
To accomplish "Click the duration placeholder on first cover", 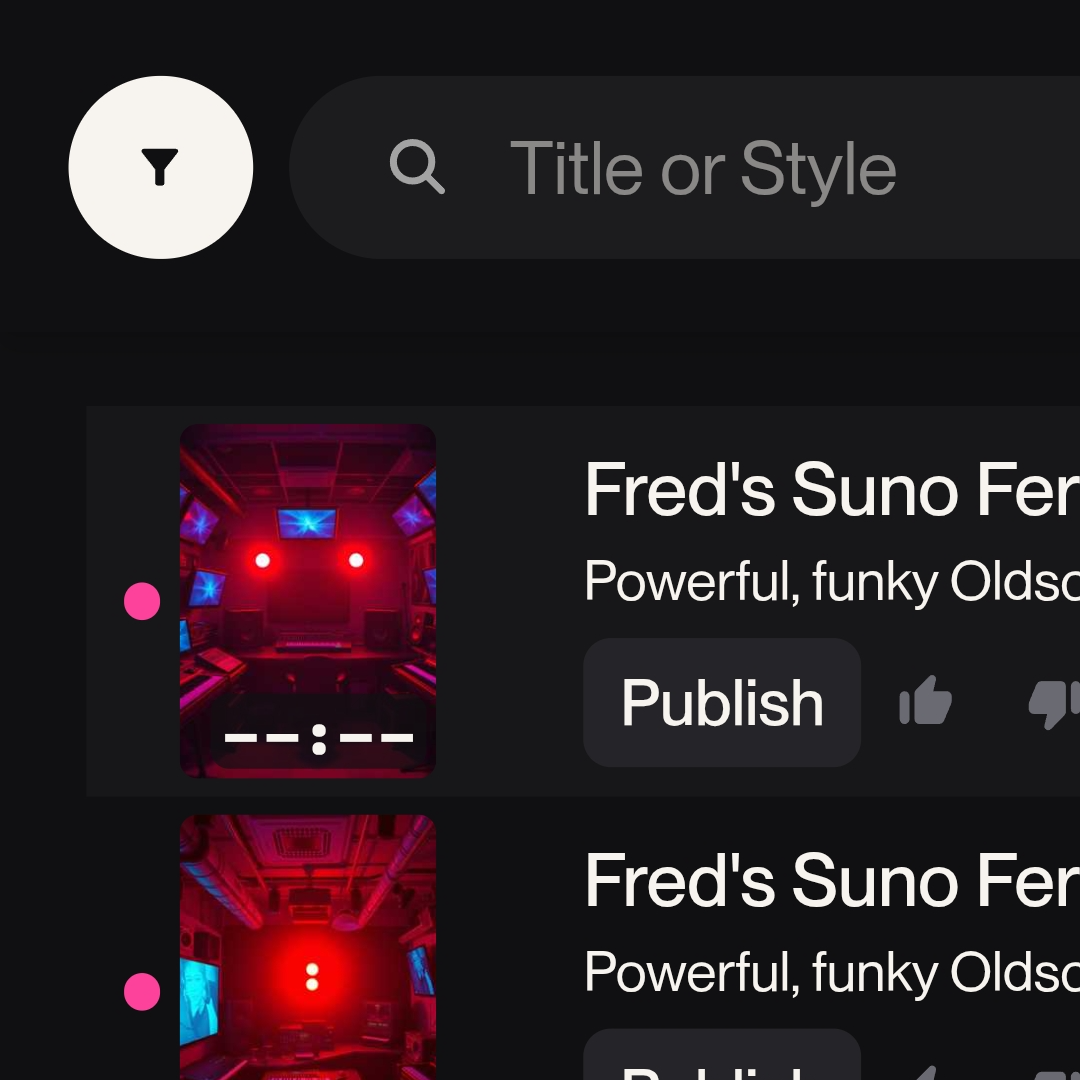I will pos(318,740).
